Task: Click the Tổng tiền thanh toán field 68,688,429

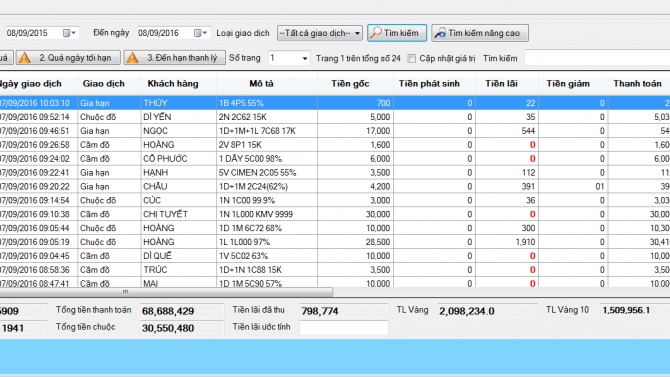Action: pyautogui.click(x=182, y=311)
